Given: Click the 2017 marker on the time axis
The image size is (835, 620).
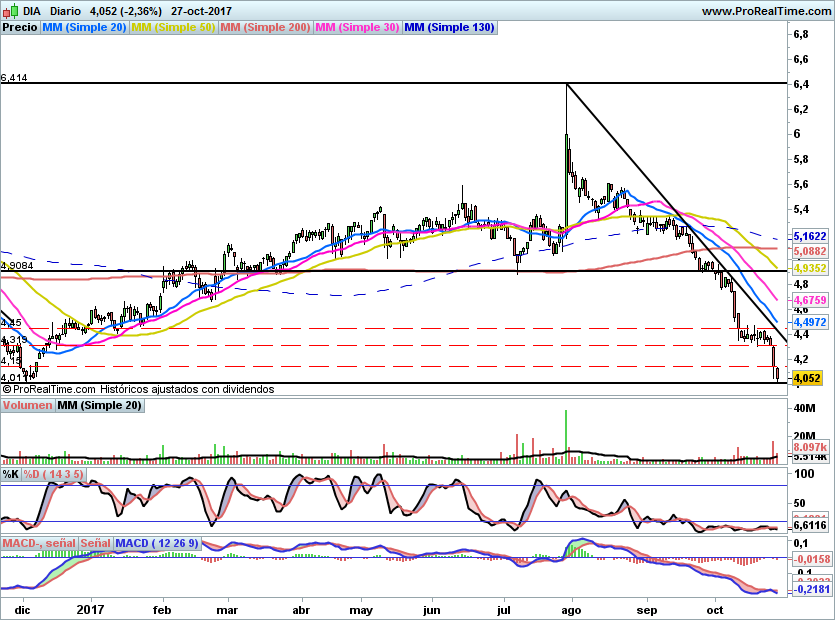Looking at the screenshot, I should pos(90,609).
